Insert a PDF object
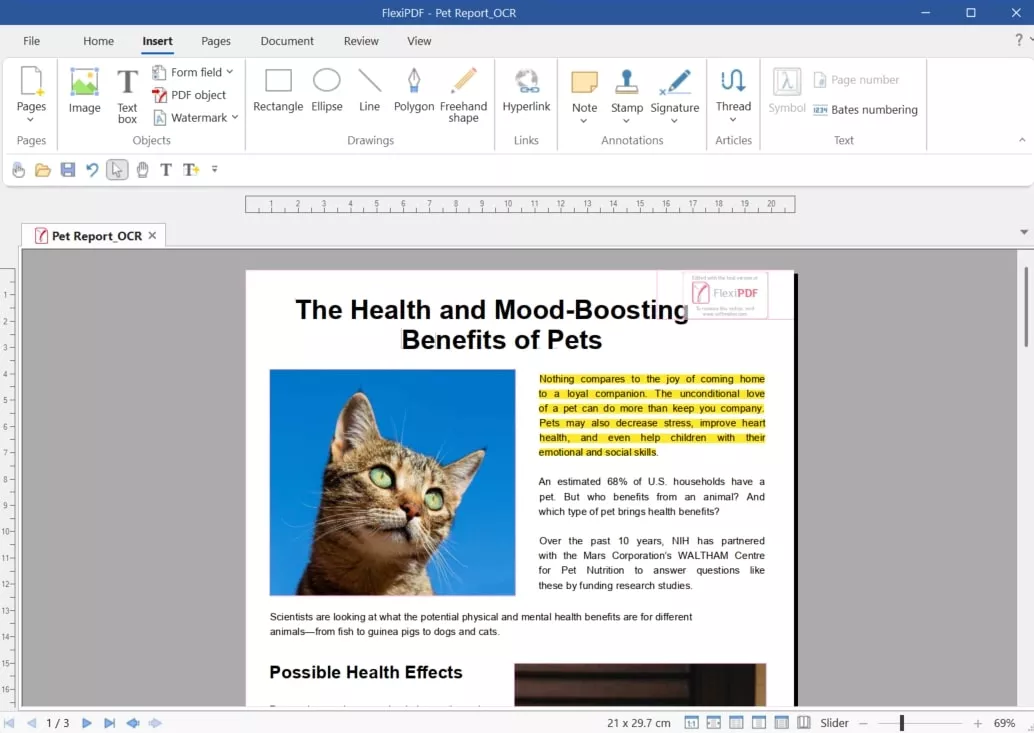Screen dimensions: 1034x733 tap(189, 95)
